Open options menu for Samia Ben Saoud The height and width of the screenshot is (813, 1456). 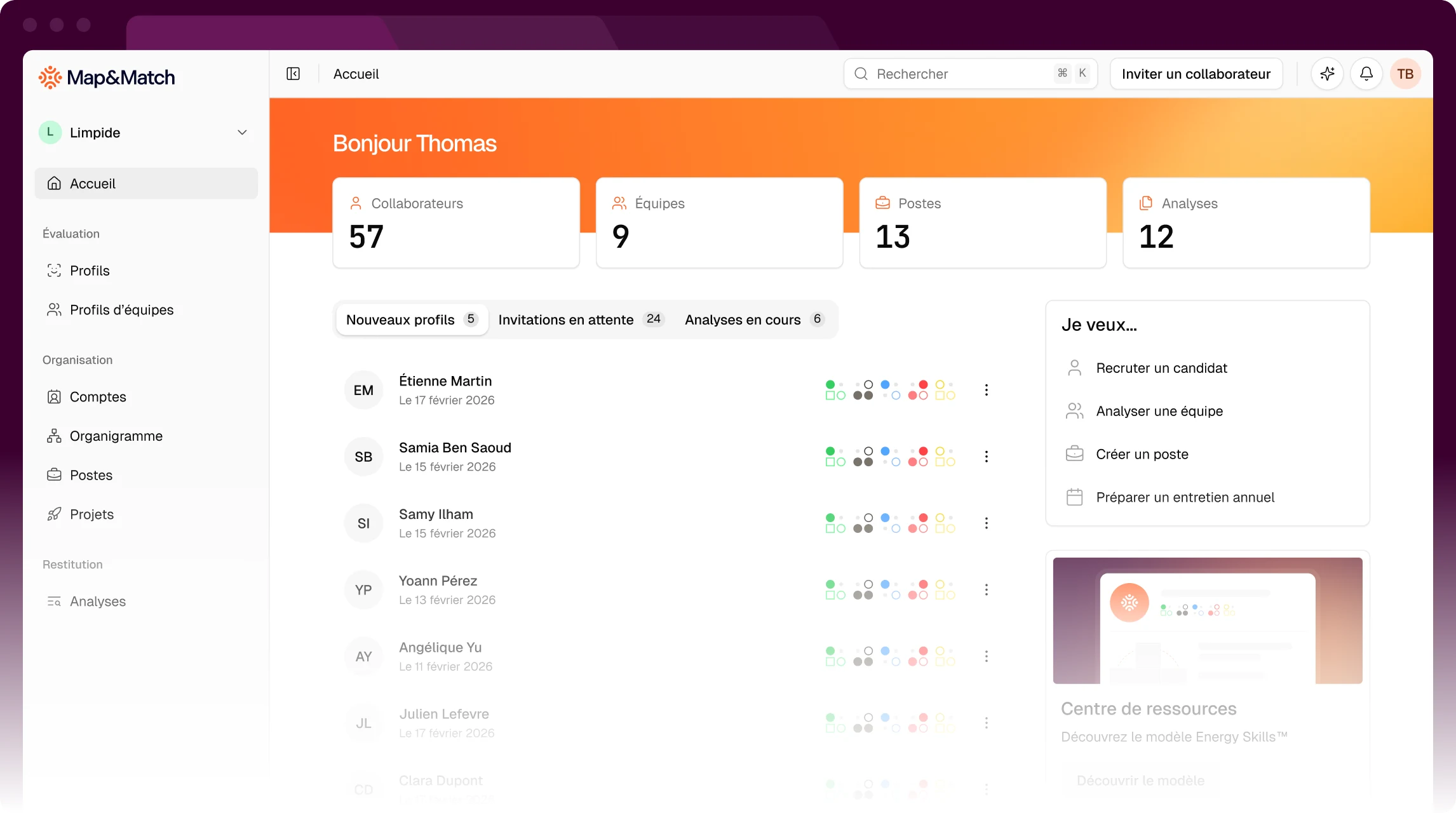[986, 457]
